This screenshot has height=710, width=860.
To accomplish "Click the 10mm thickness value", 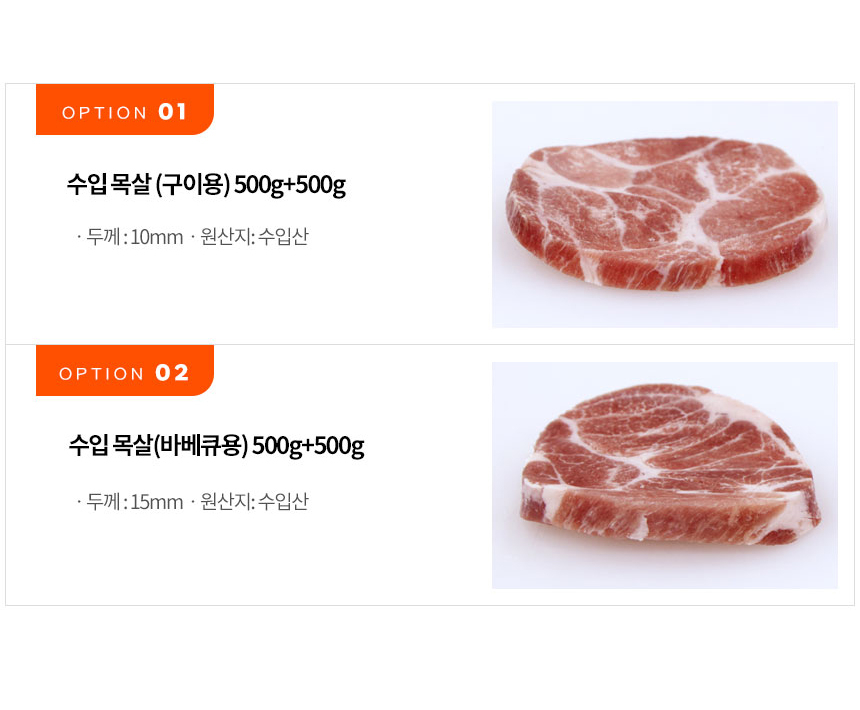I will click(x=157, y=238).
